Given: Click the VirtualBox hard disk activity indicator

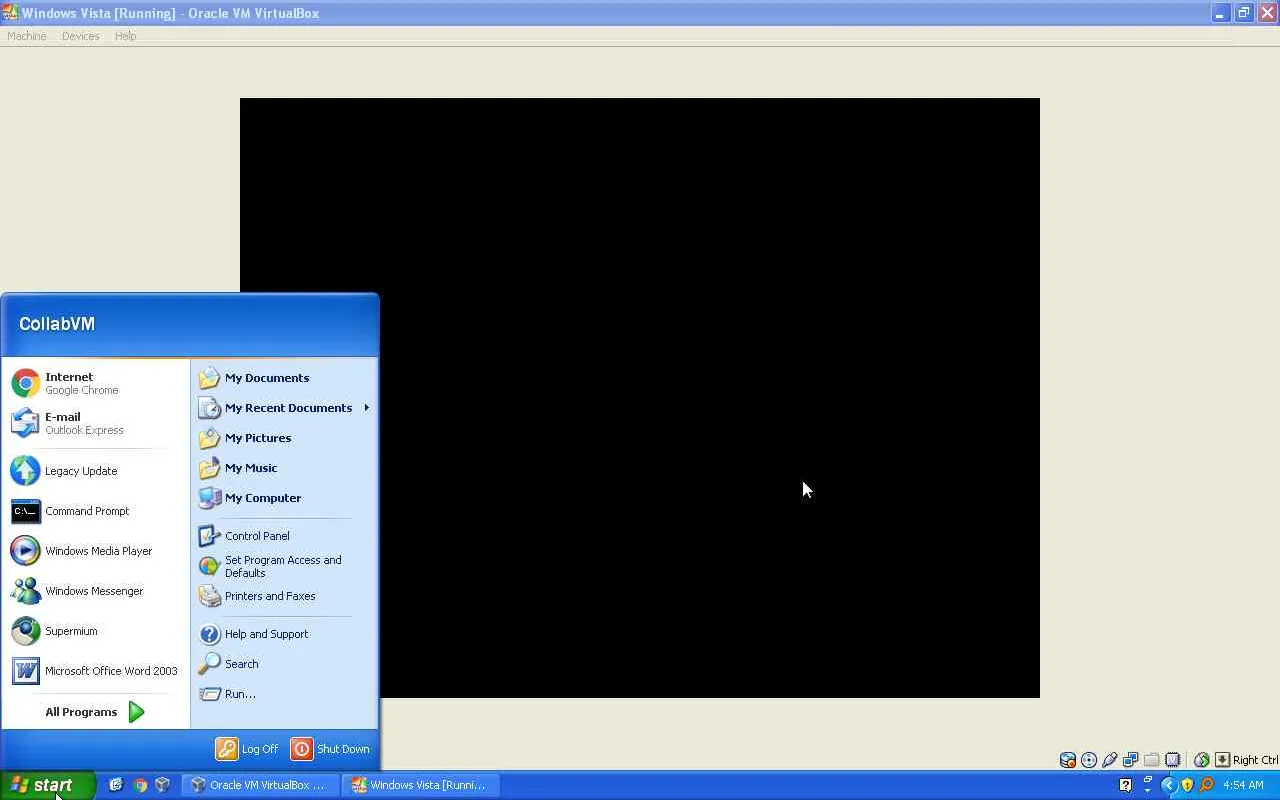Looking at the screenshot, I should 1068,760.
